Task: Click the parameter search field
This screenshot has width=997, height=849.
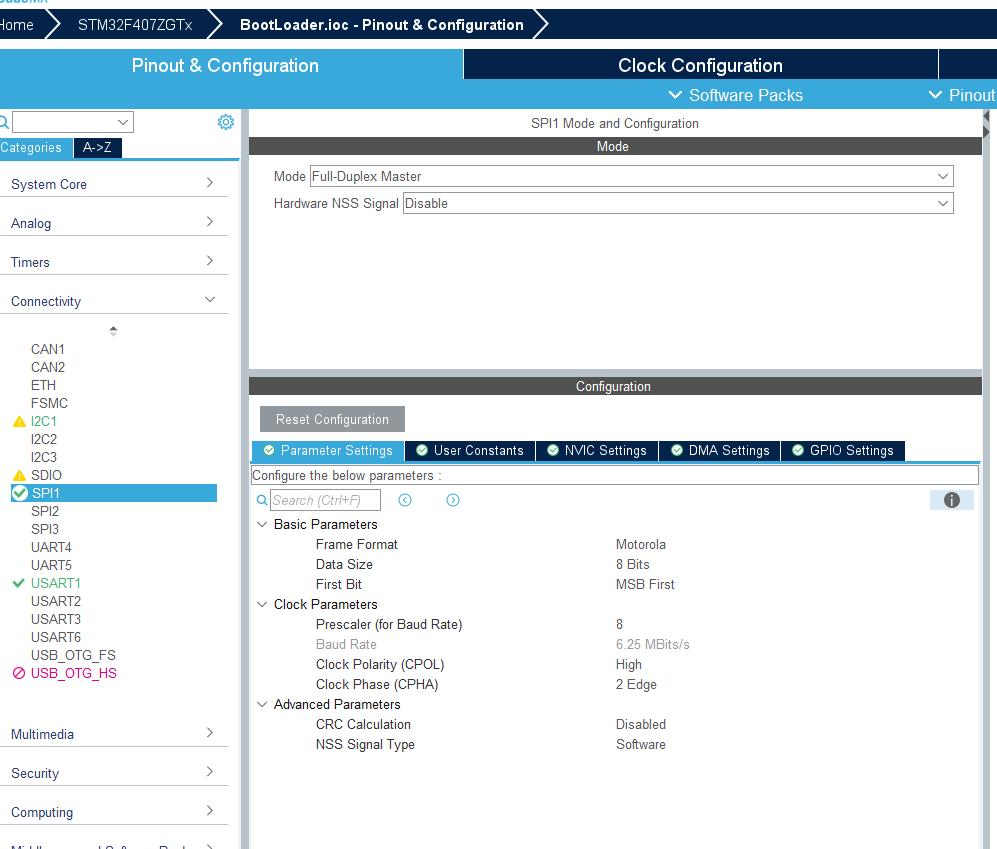Action: tap(326, 500)
